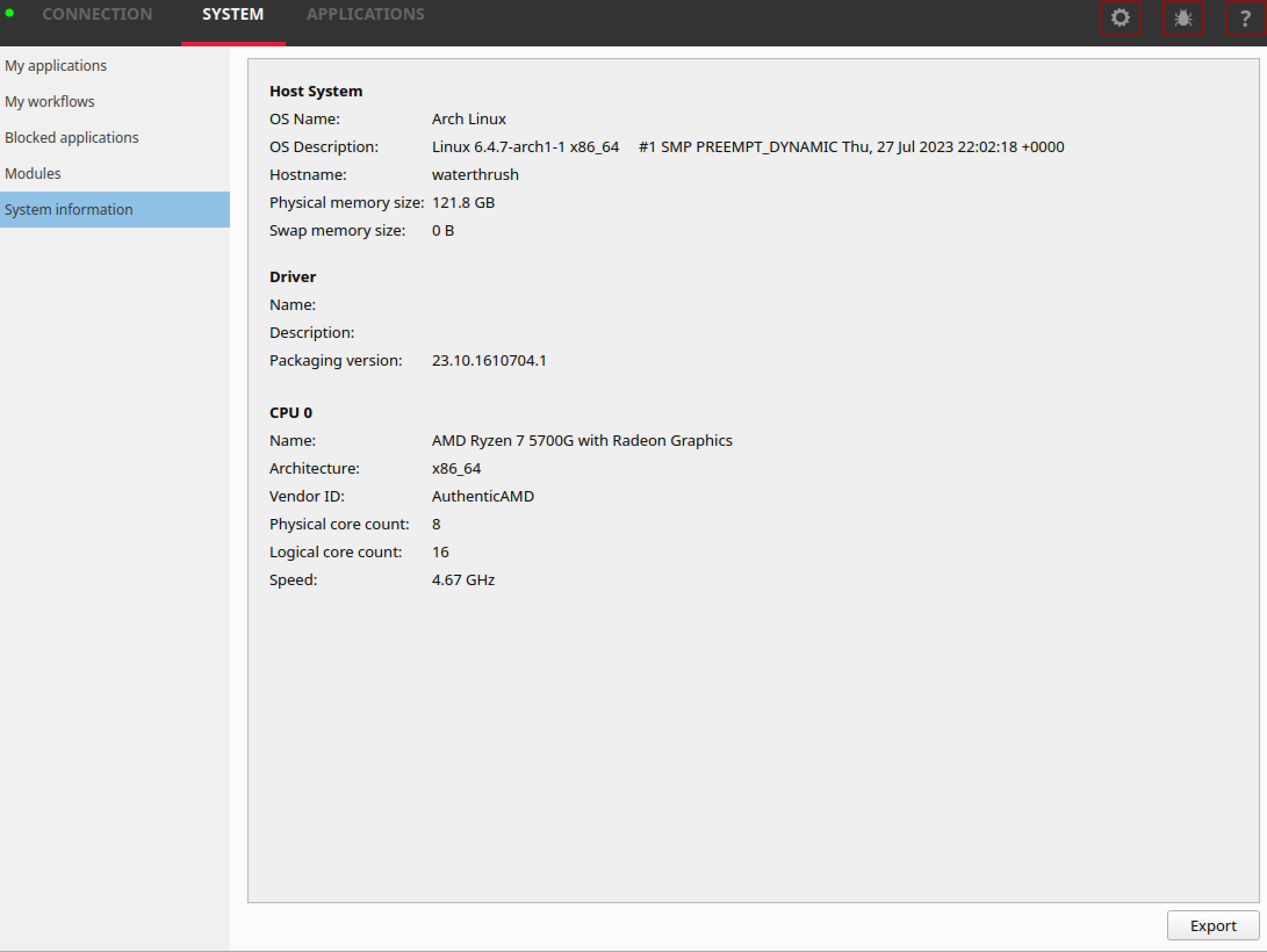Image resolution: width=1267 pixels, height=952 pixels.
Task: Select the SYSTEM tab
Action: coord(233,14)
